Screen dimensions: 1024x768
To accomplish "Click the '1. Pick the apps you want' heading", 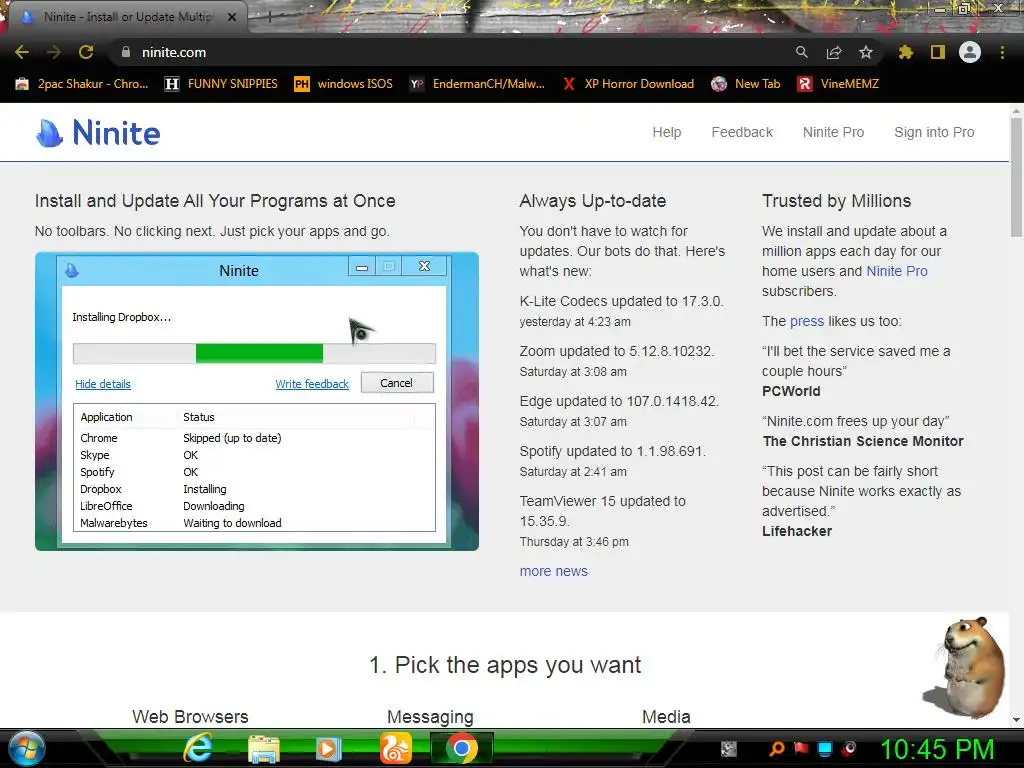I will tap(505, 665).
